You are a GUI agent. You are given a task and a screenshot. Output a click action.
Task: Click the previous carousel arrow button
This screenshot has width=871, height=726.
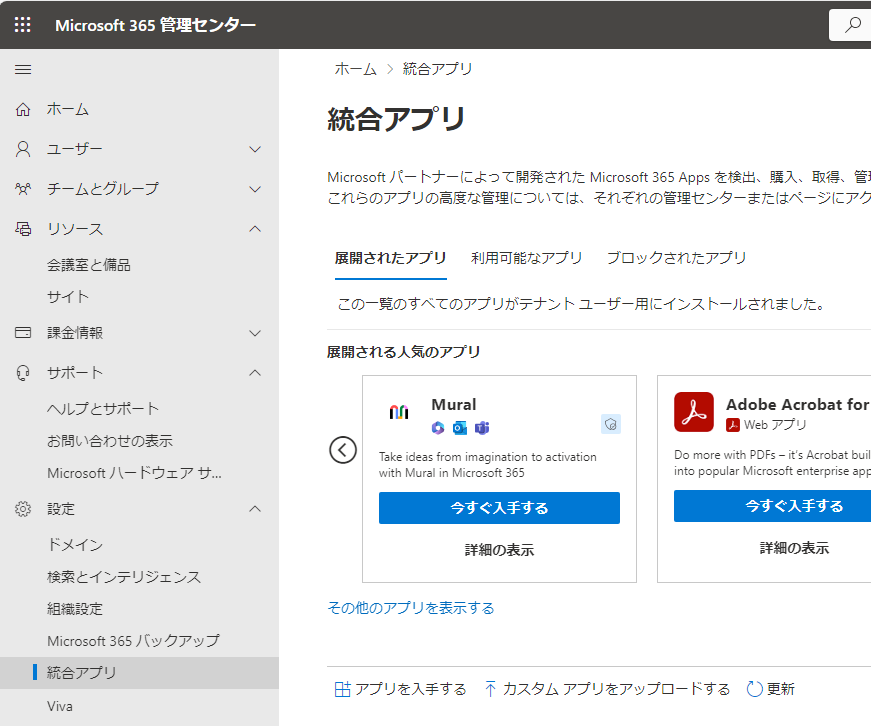[343, 450]
